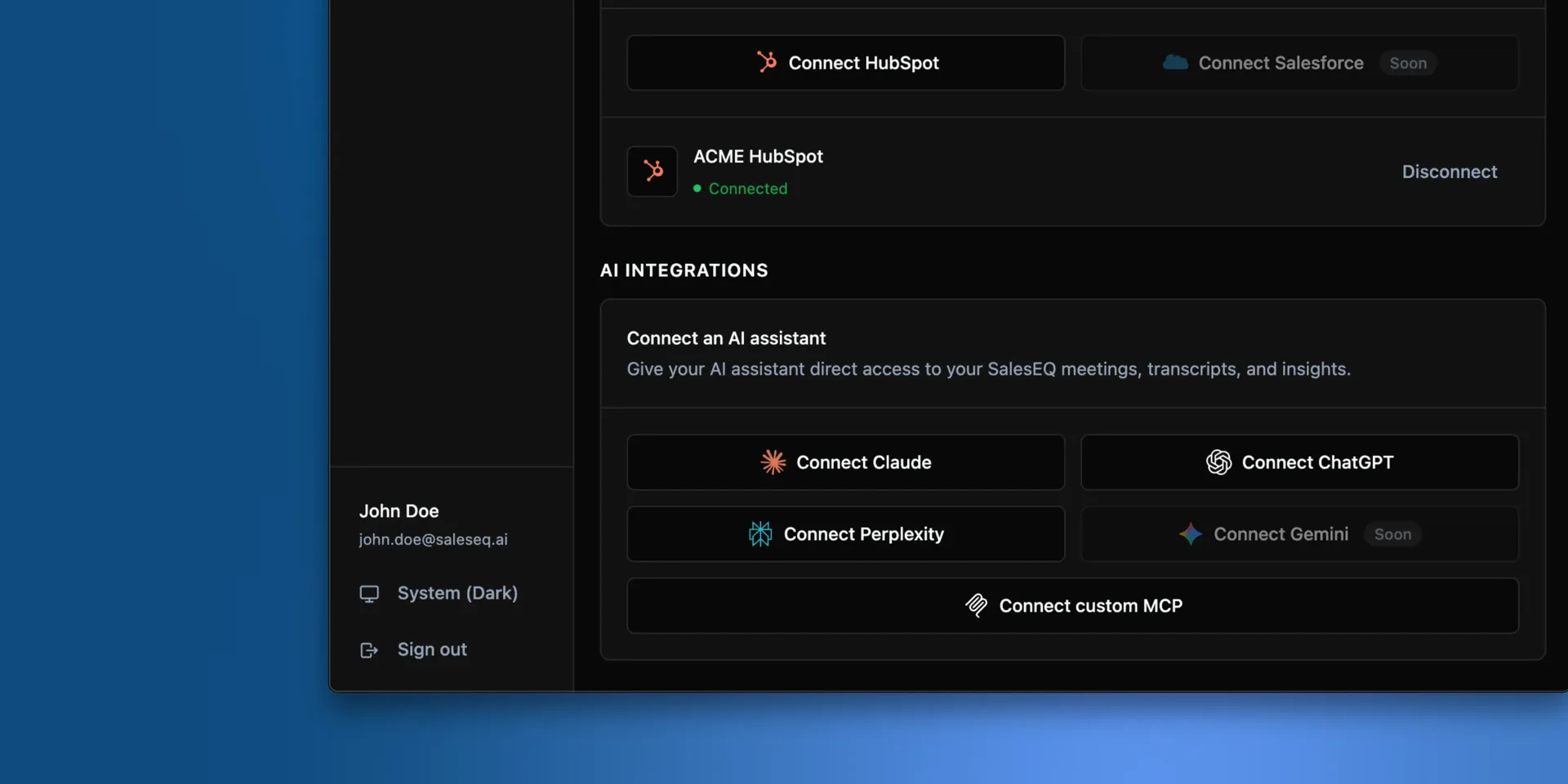Viewport: 1568px width, 784px height.
Task: Click the monitor icon beside System (Dark)
Action: pyautogui.click(x=369, y=594)
